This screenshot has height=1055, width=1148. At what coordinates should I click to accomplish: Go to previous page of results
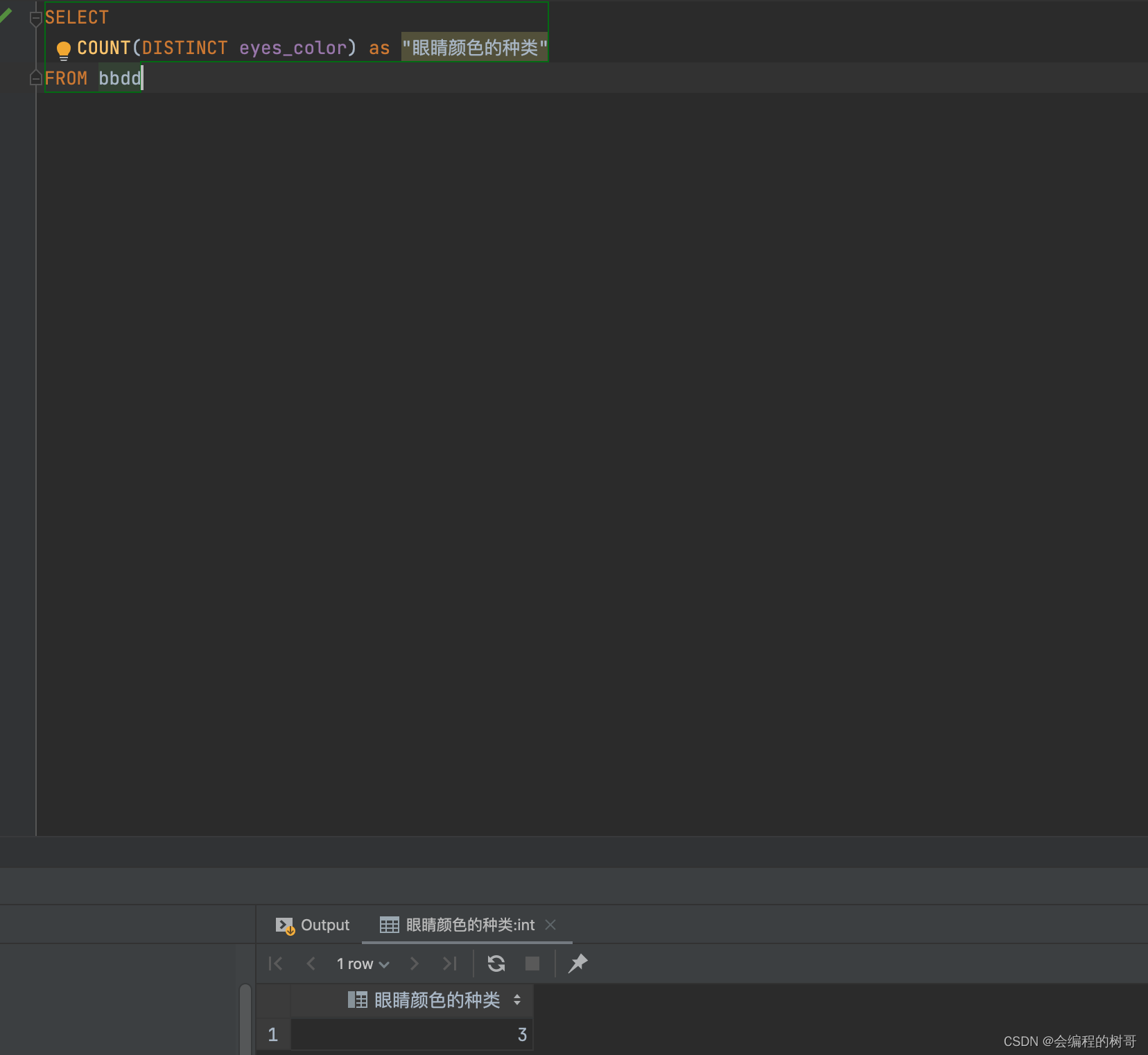tap(311, 964)
